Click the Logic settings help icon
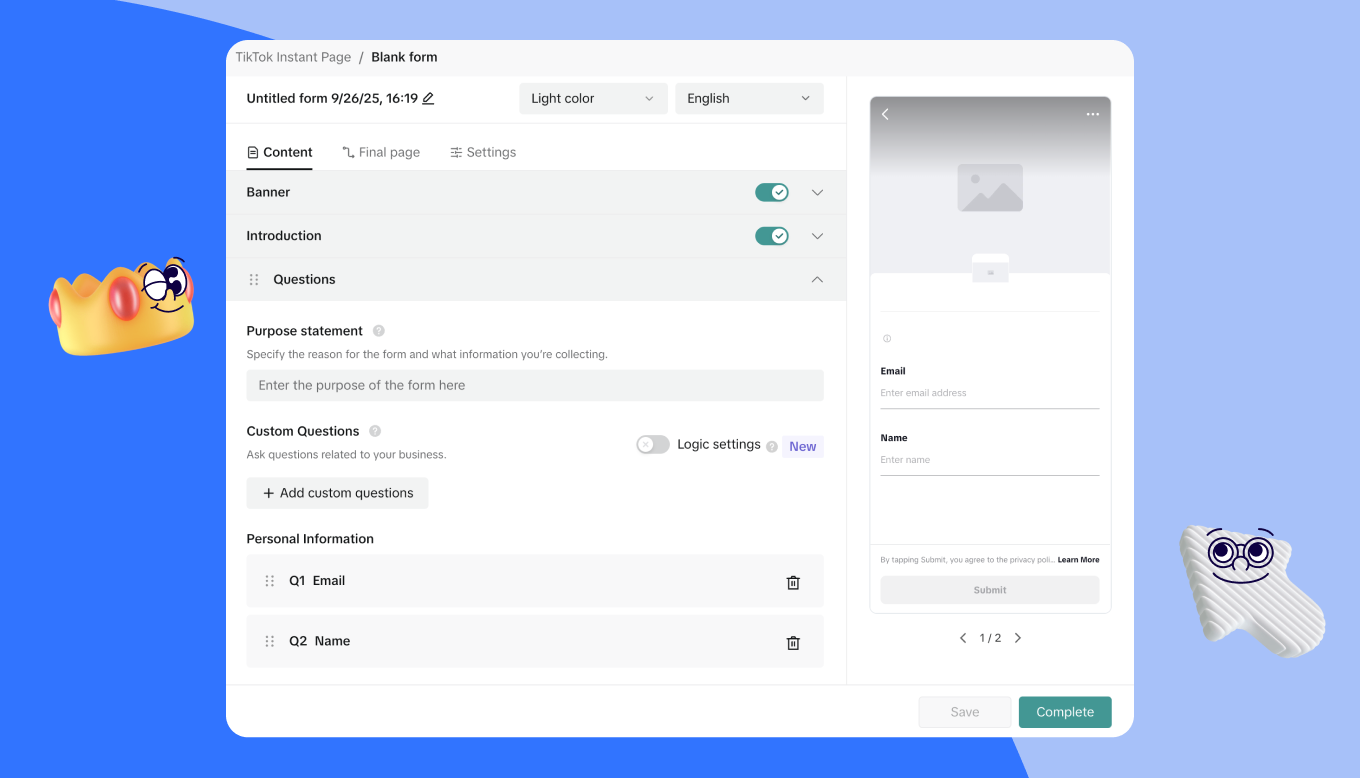 772,447
